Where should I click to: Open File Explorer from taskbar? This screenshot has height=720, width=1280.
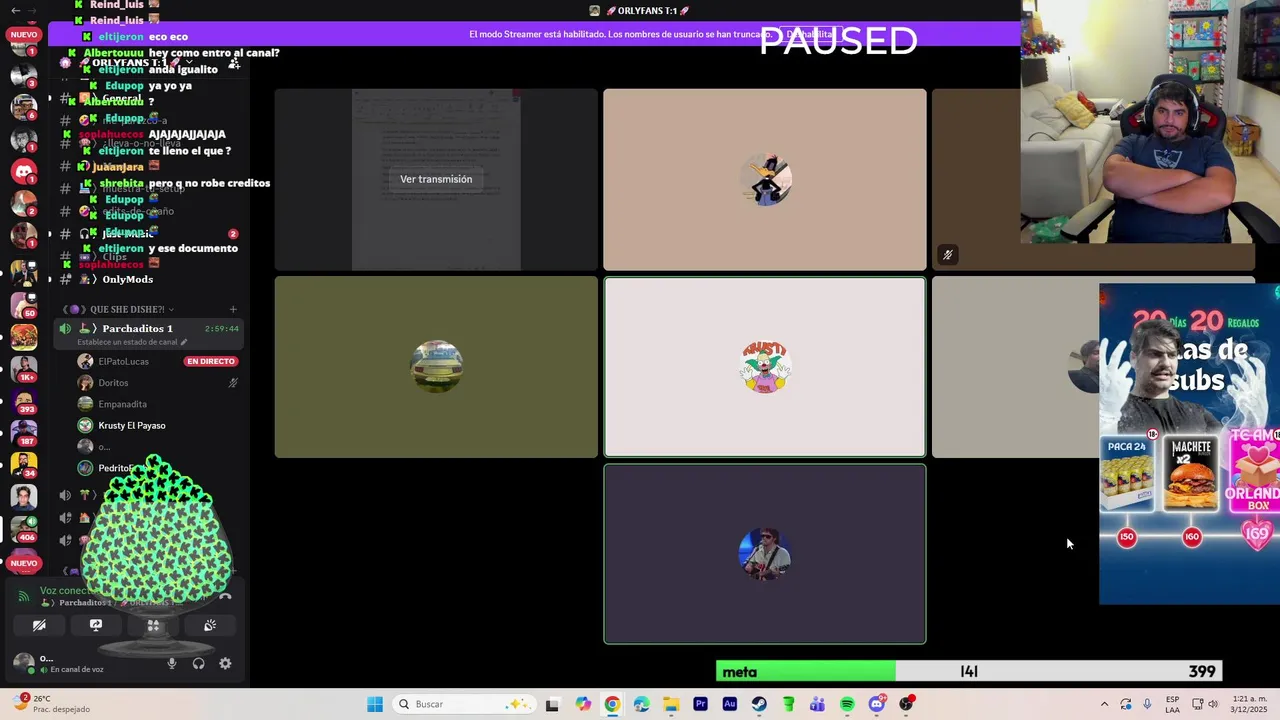tap(671, 704)
